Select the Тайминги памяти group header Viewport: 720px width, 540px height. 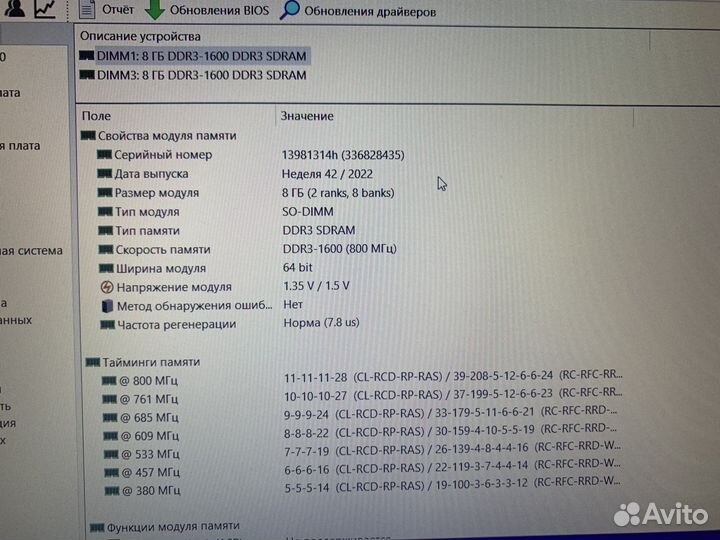pyautogui.click(x=143, y=362)
